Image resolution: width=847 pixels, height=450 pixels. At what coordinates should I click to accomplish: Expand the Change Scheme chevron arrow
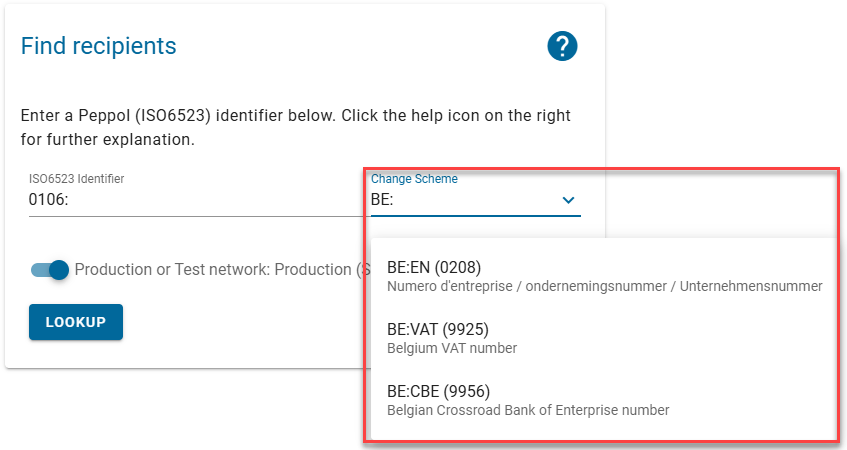(568, 200)
